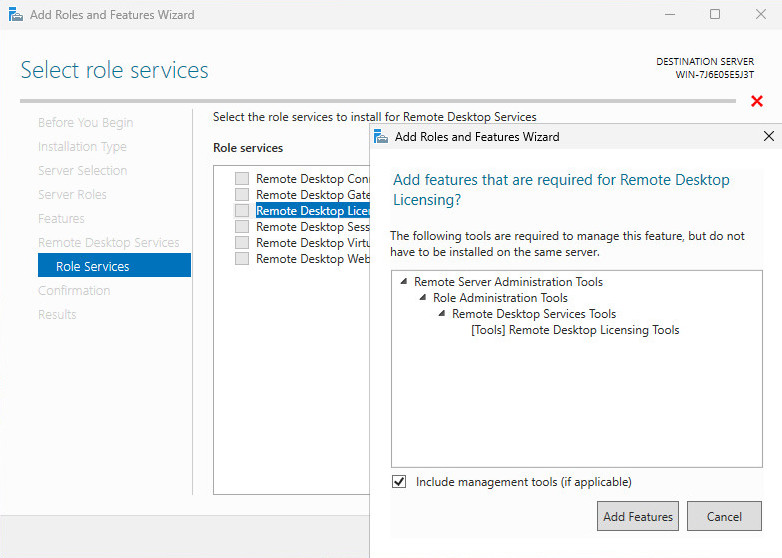Close the inner Add Roles dialog
Viewport: 782px width, 558px height.
[769, 136]
